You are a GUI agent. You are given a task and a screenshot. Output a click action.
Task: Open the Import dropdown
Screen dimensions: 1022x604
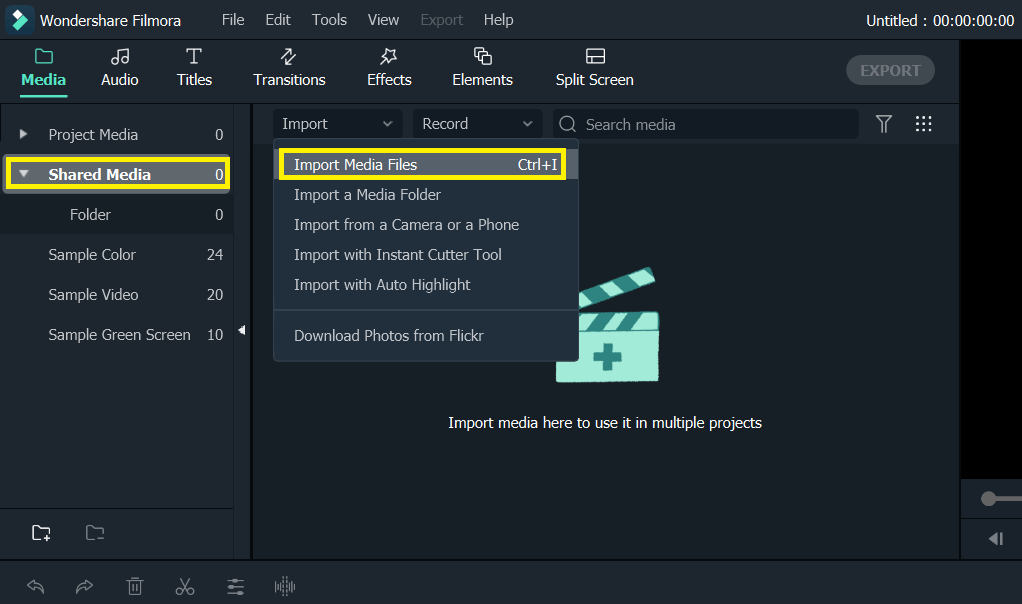[338, 124]
